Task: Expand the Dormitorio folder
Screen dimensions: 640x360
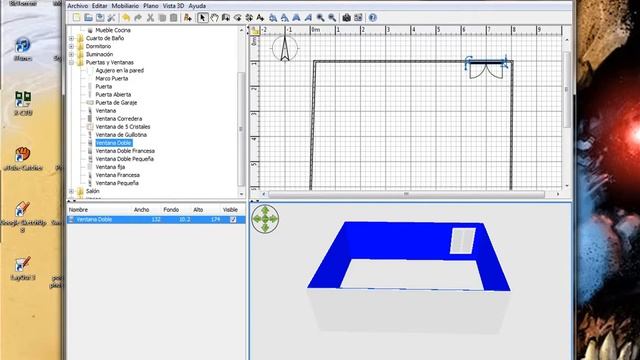Action: click(x=71, y=47)
